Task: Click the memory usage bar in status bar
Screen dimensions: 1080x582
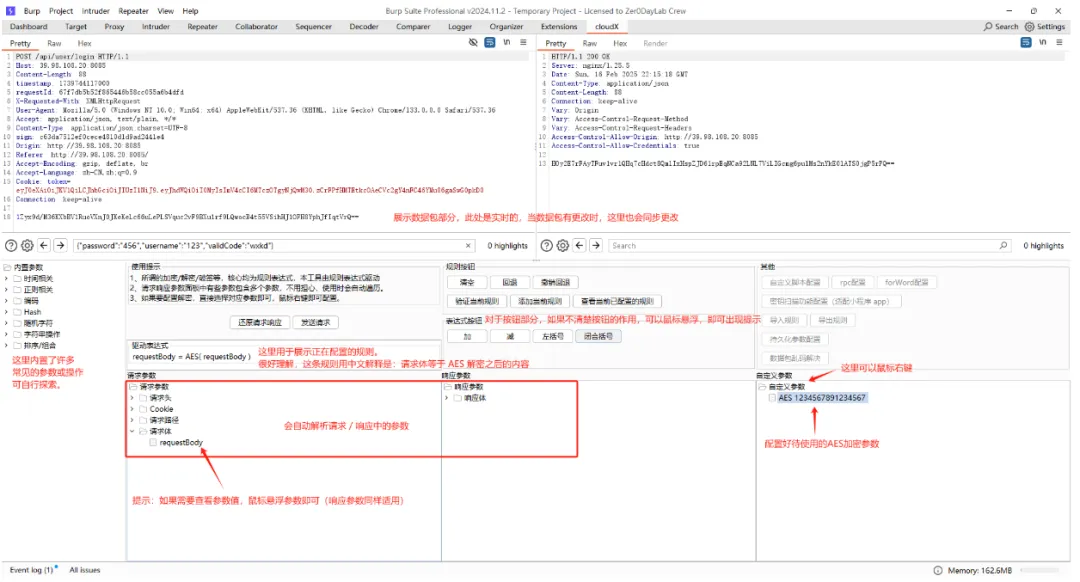Action: pyautogui.click(x=1041, y=570)
